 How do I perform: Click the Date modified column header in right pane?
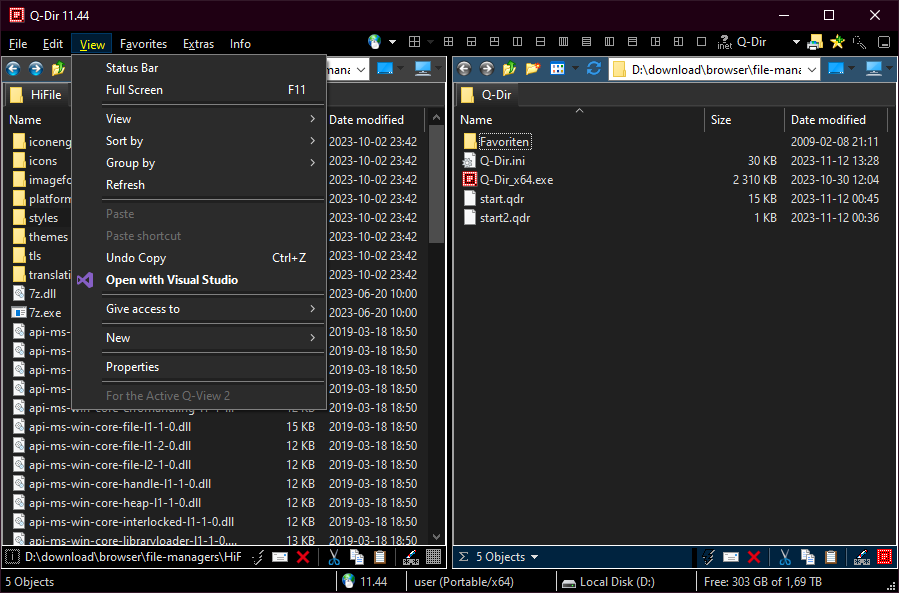(828, 120)
